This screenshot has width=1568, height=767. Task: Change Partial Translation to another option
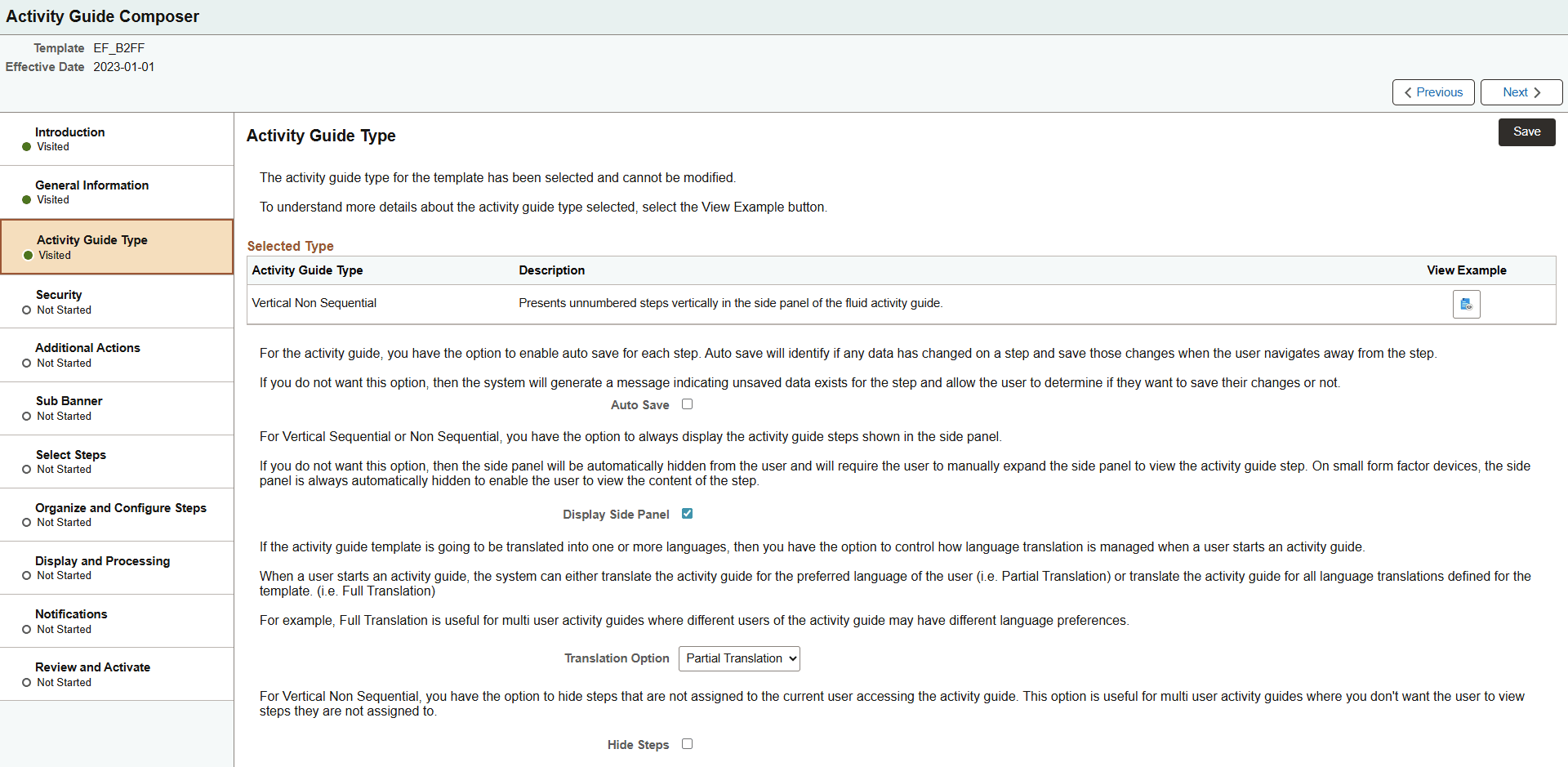(x=739, y=658)
